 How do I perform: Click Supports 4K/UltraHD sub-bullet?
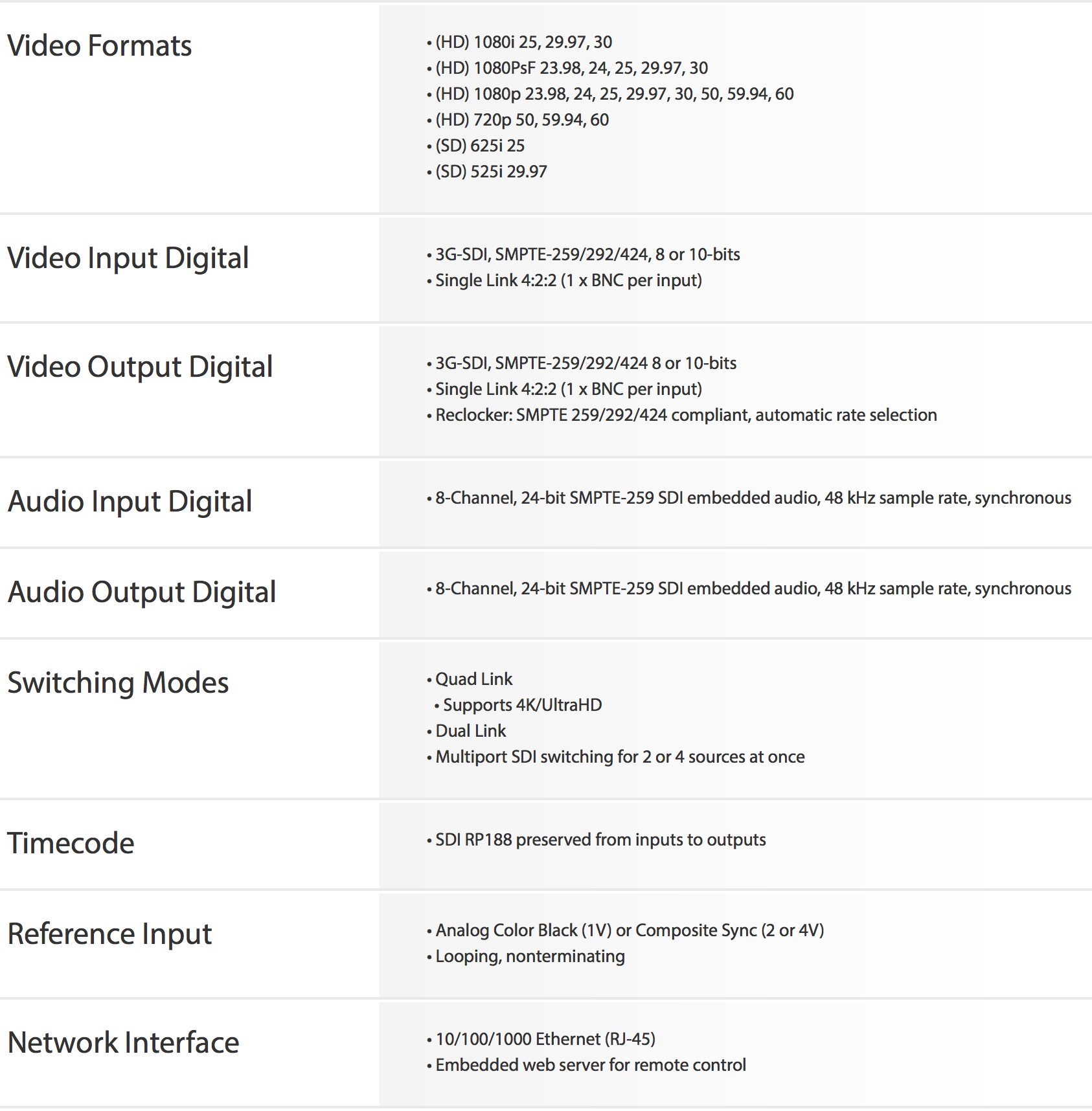(519, 705)
